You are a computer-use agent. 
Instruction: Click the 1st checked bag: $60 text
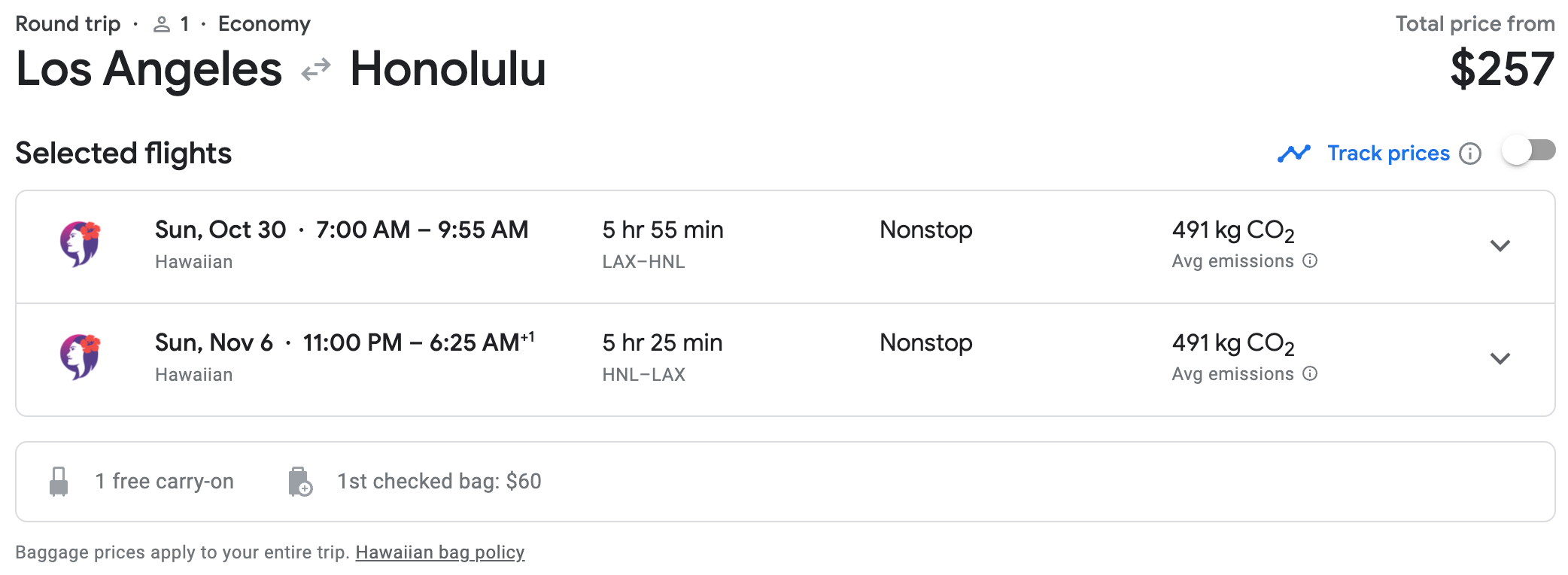(439, 482)
